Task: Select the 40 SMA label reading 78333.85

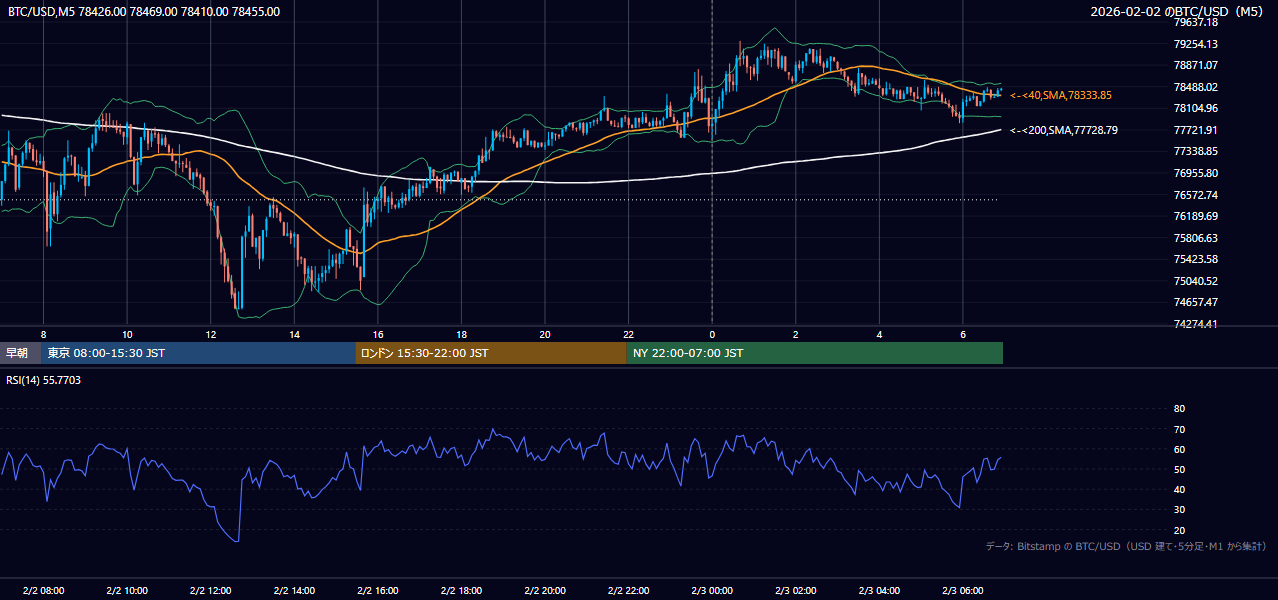Action: click(x=1061, y=95)
